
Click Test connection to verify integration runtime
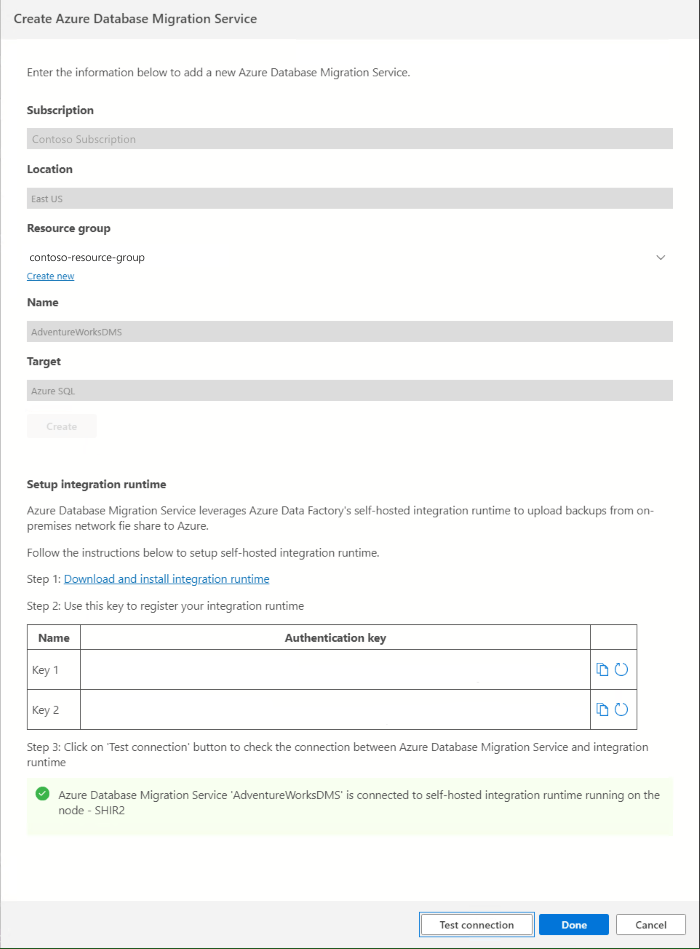476,924
